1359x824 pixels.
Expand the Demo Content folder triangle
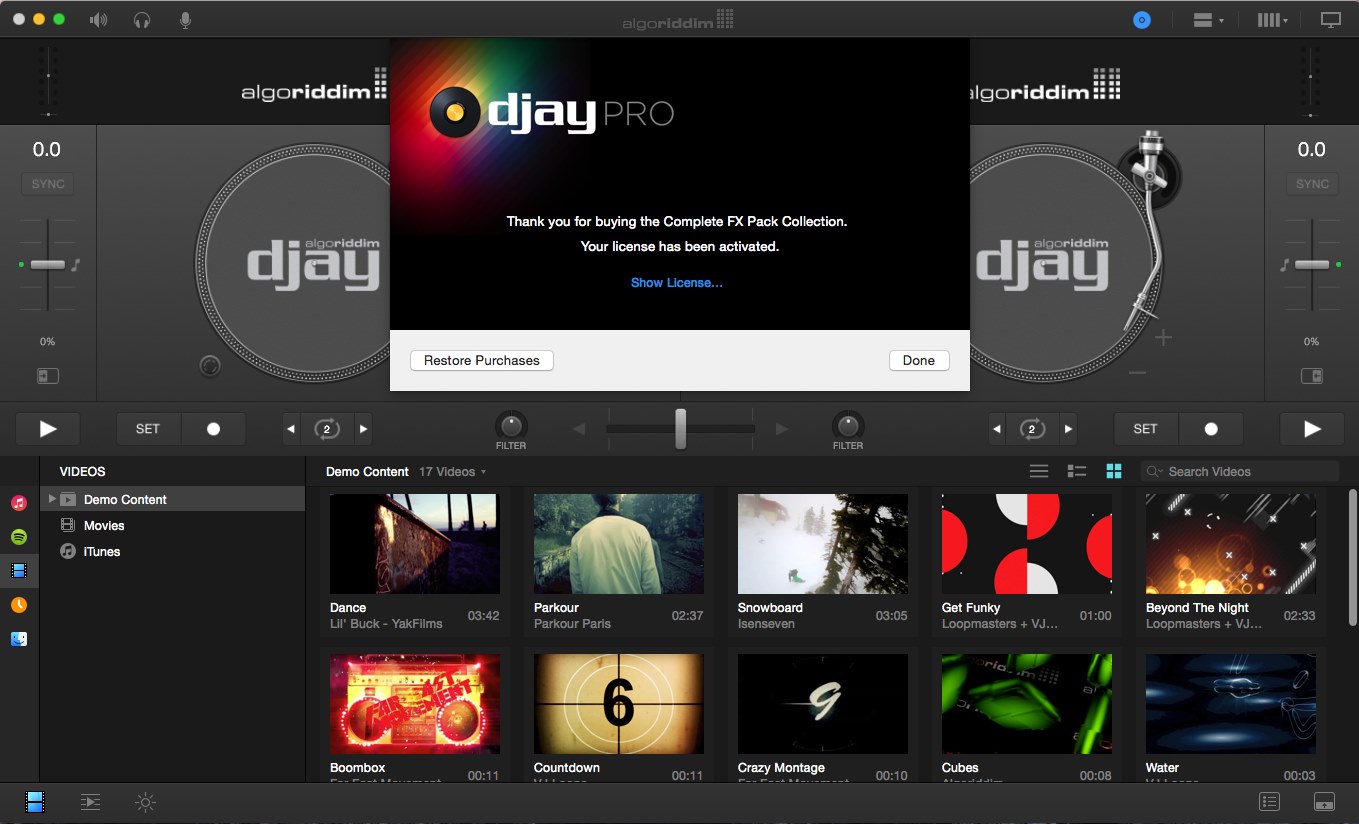point(52,499)
